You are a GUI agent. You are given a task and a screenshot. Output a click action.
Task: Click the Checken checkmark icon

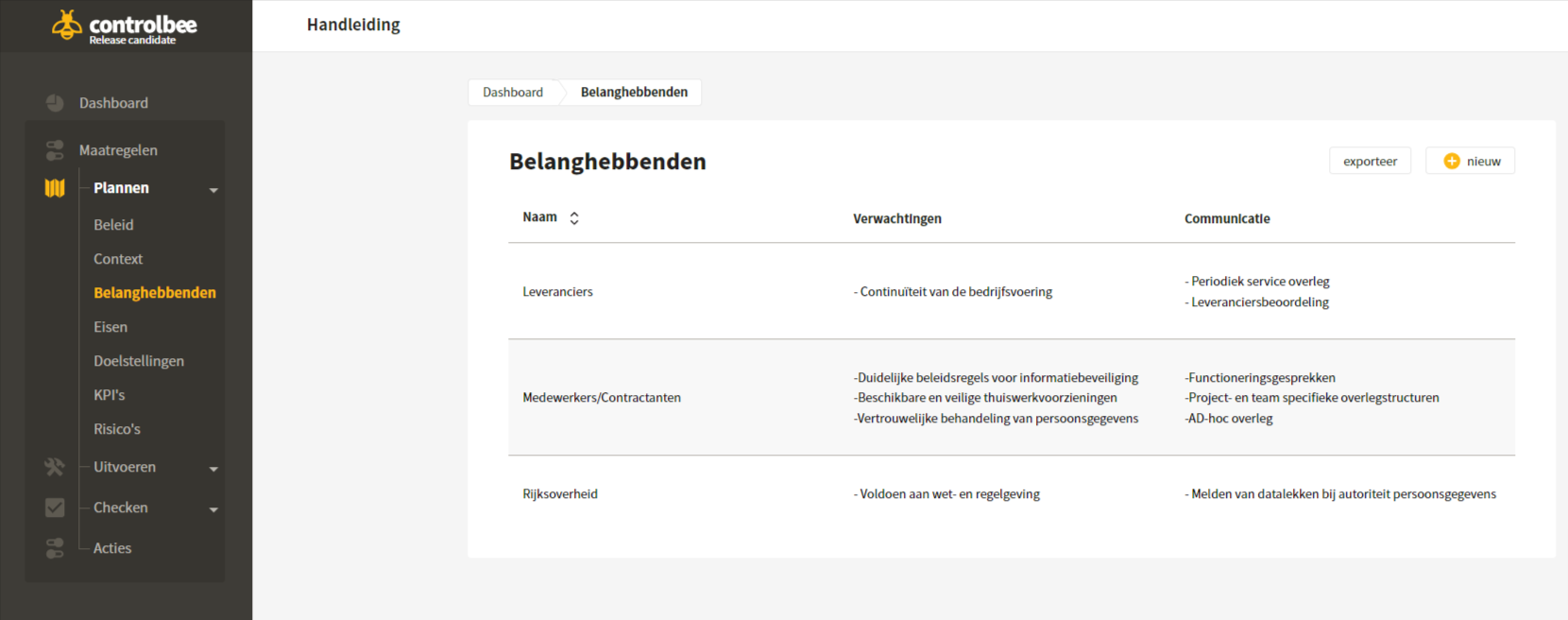[55, 508]
